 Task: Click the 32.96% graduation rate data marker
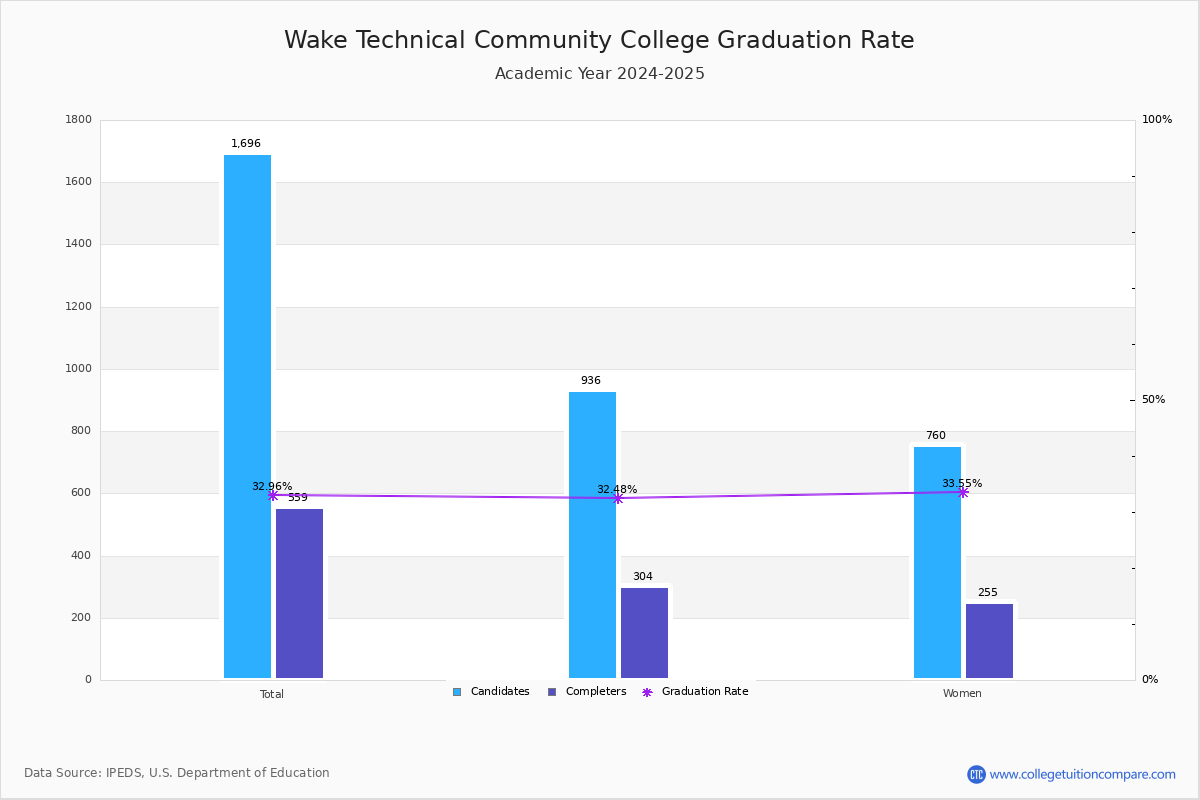[273, 495]
